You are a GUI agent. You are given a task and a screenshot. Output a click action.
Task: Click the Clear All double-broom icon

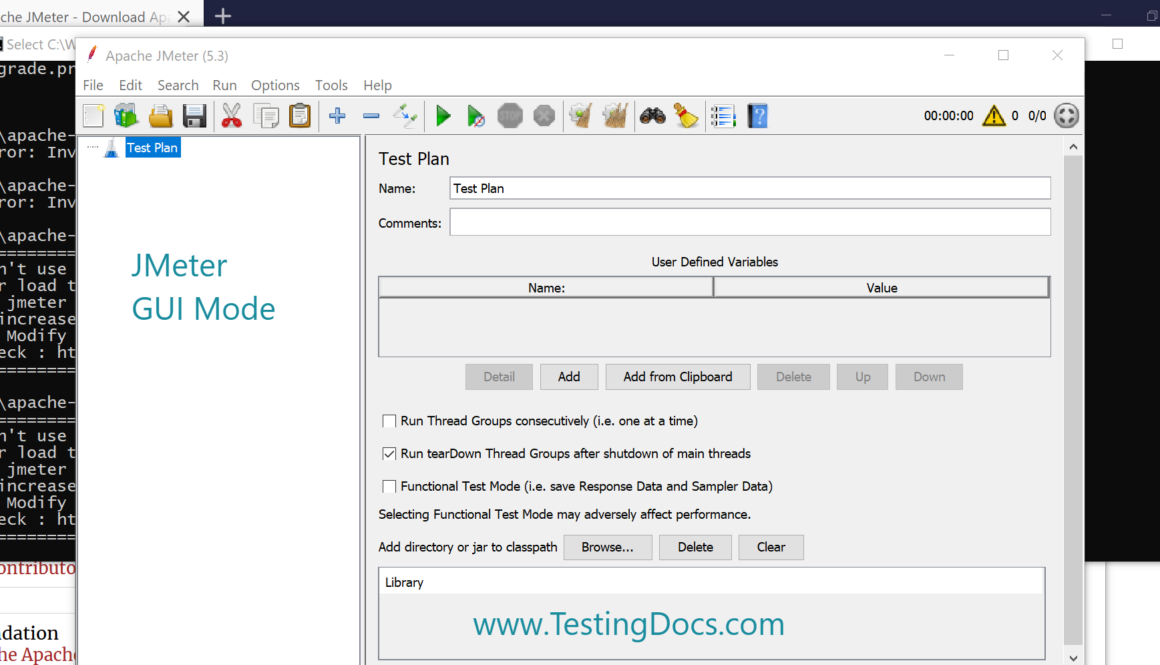pos(614,116)
